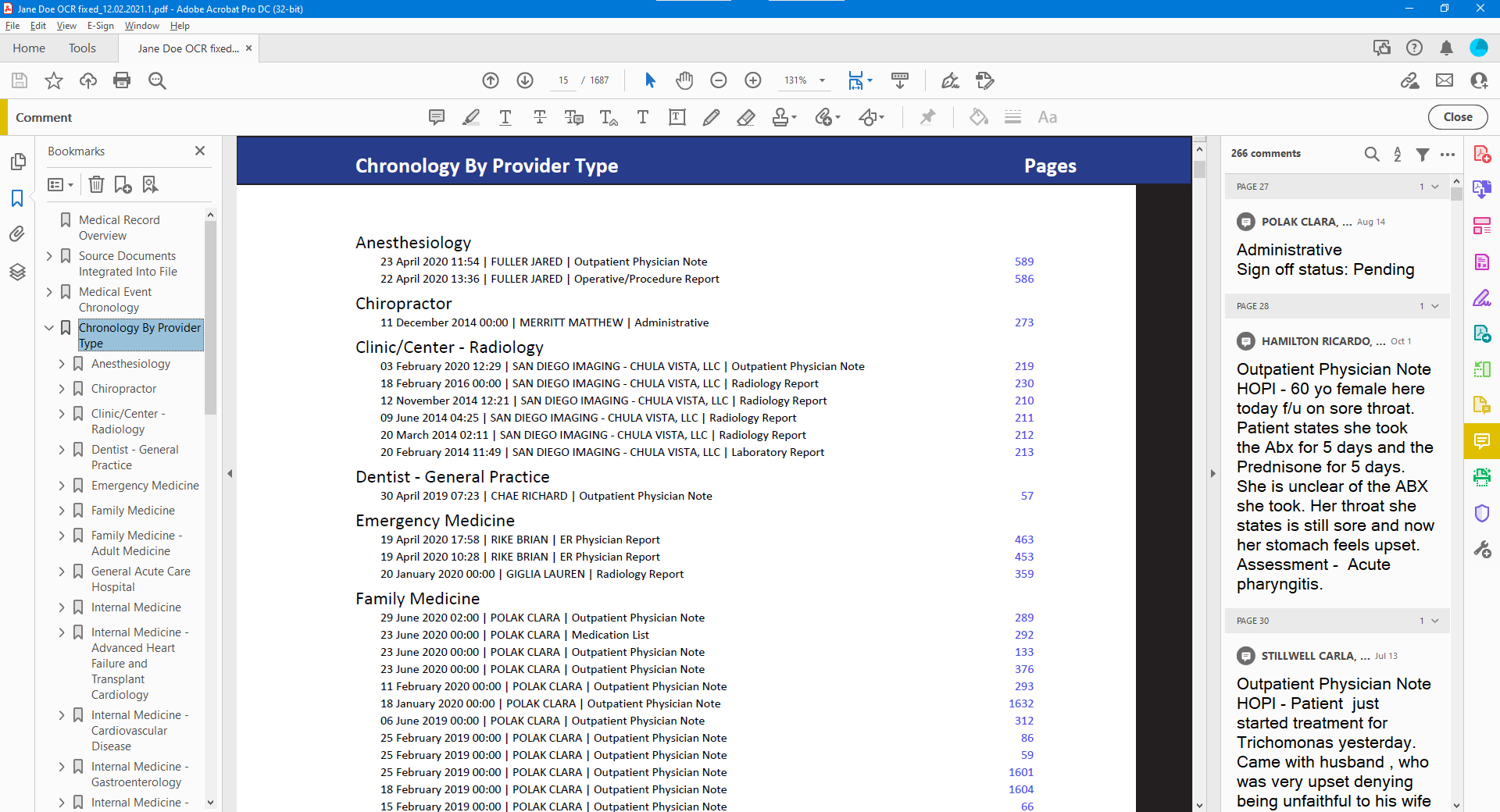Delete selected bookmark with trash icon
The height and width of the screenshot is (812, 1500).
[x=96, y=184]
